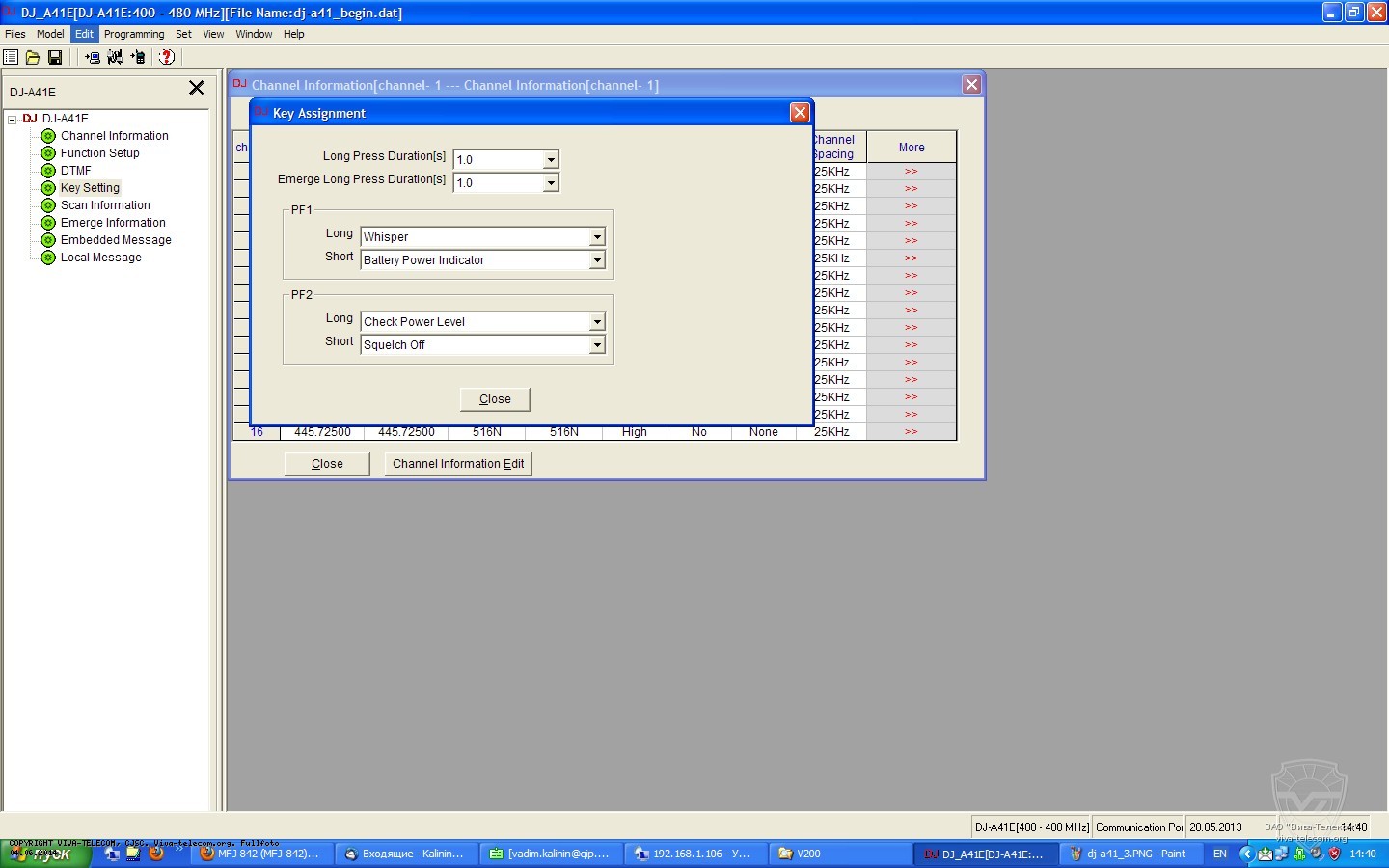Viewport: 1389px width, 868px height.
Task: Click the Channel Information Edit button
Action: [x=458, y=464]
